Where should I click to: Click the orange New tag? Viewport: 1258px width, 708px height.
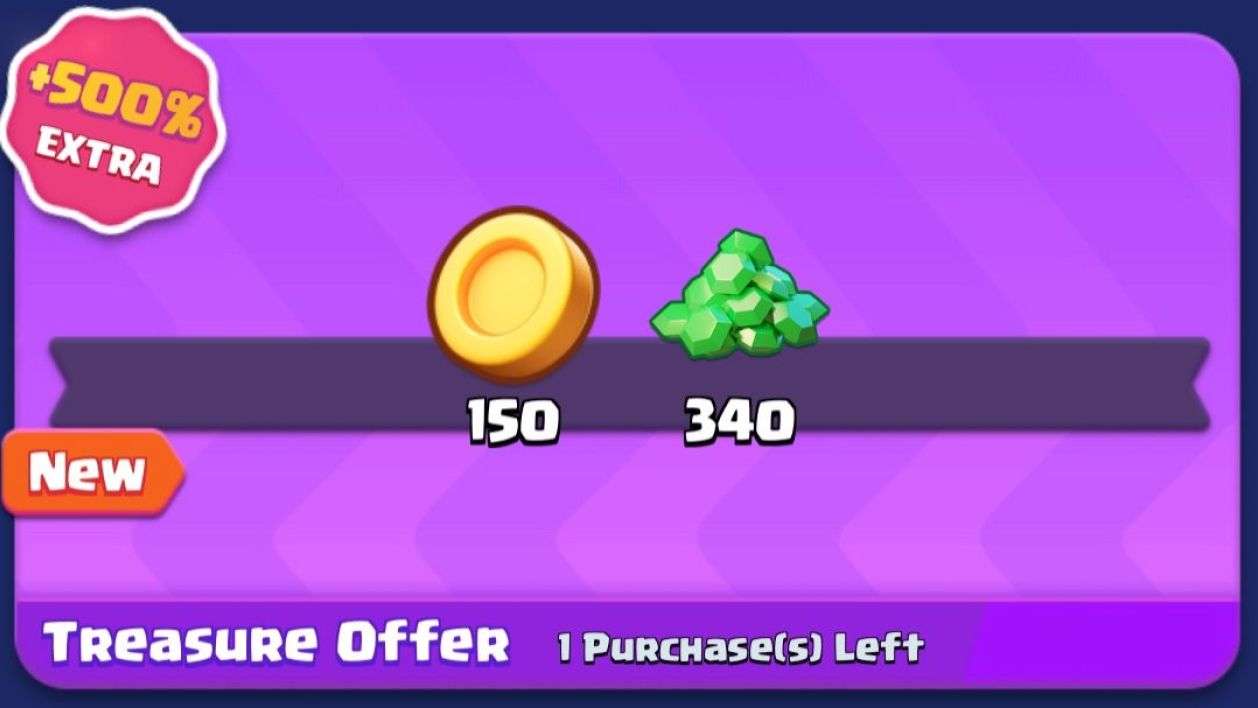tap(92, 472)
